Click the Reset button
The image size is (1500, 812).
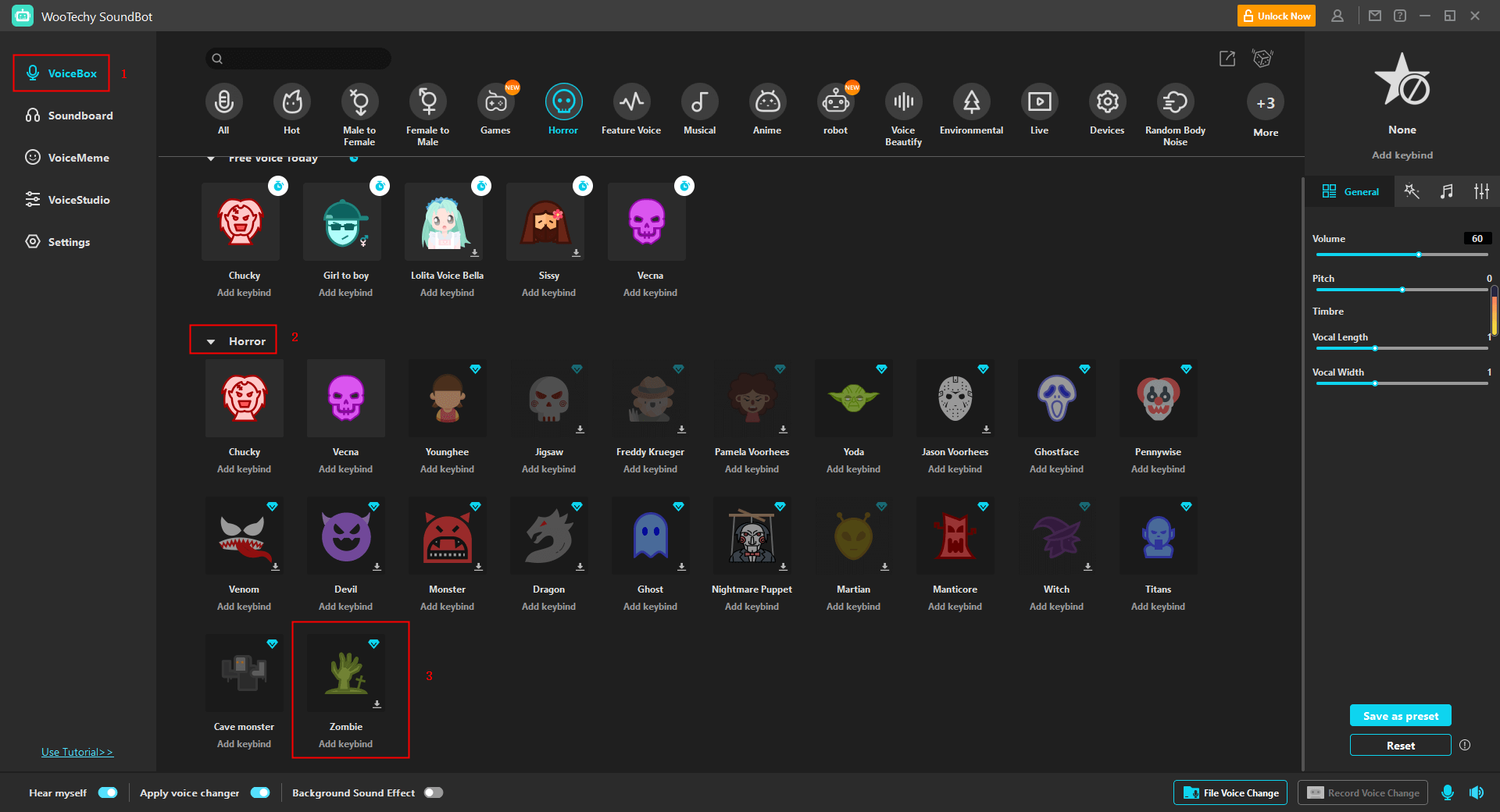point(1401,746)
